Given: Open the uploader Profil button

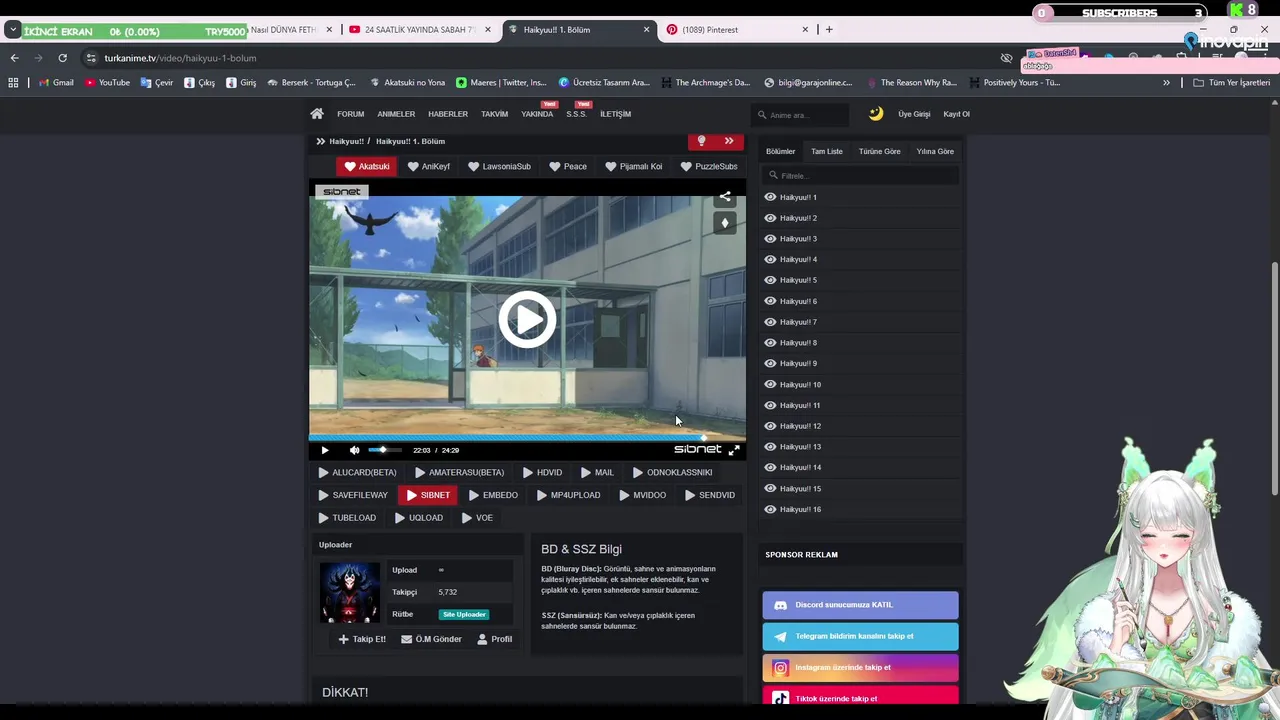Looking at the screenshot, I should coord(495,639).
